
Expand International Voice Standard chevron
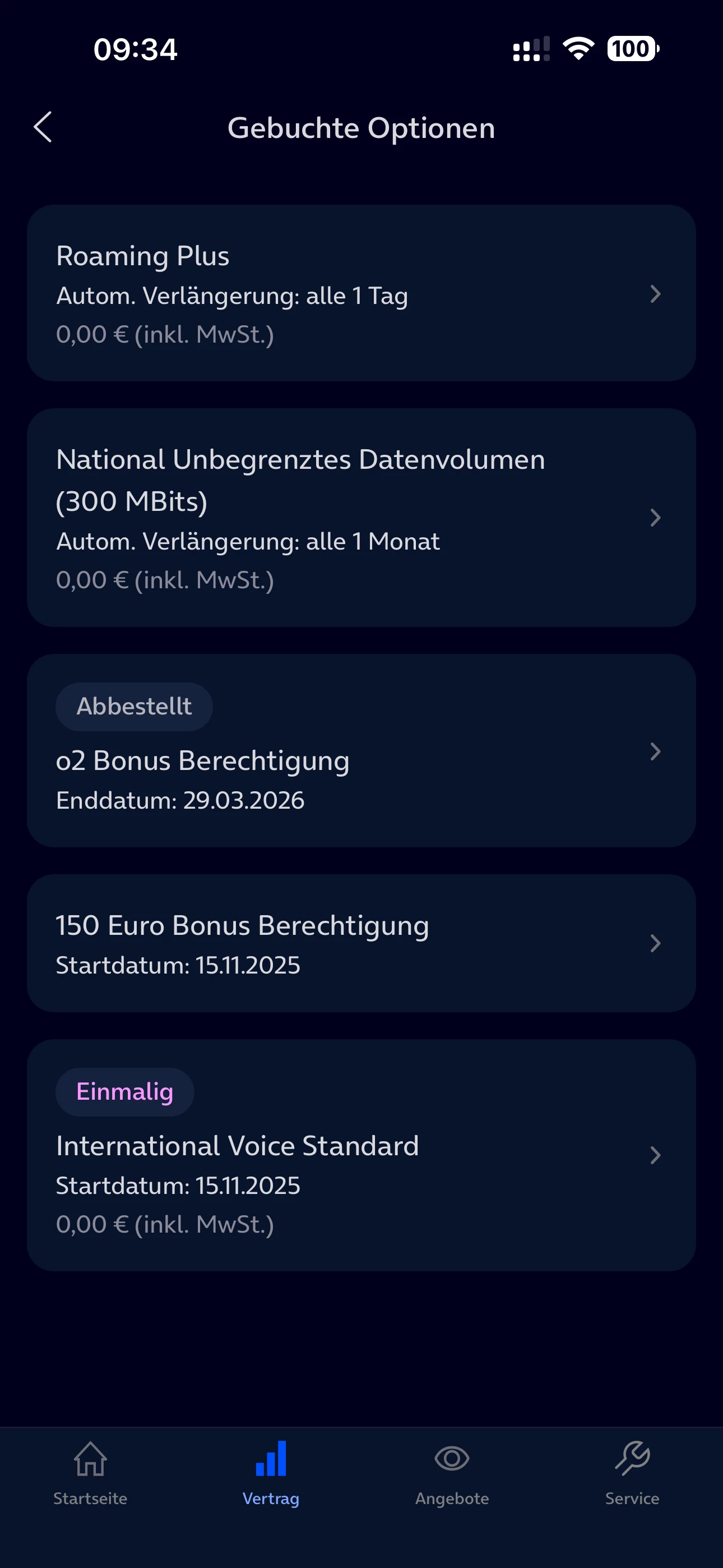[x=655, y=1155]
